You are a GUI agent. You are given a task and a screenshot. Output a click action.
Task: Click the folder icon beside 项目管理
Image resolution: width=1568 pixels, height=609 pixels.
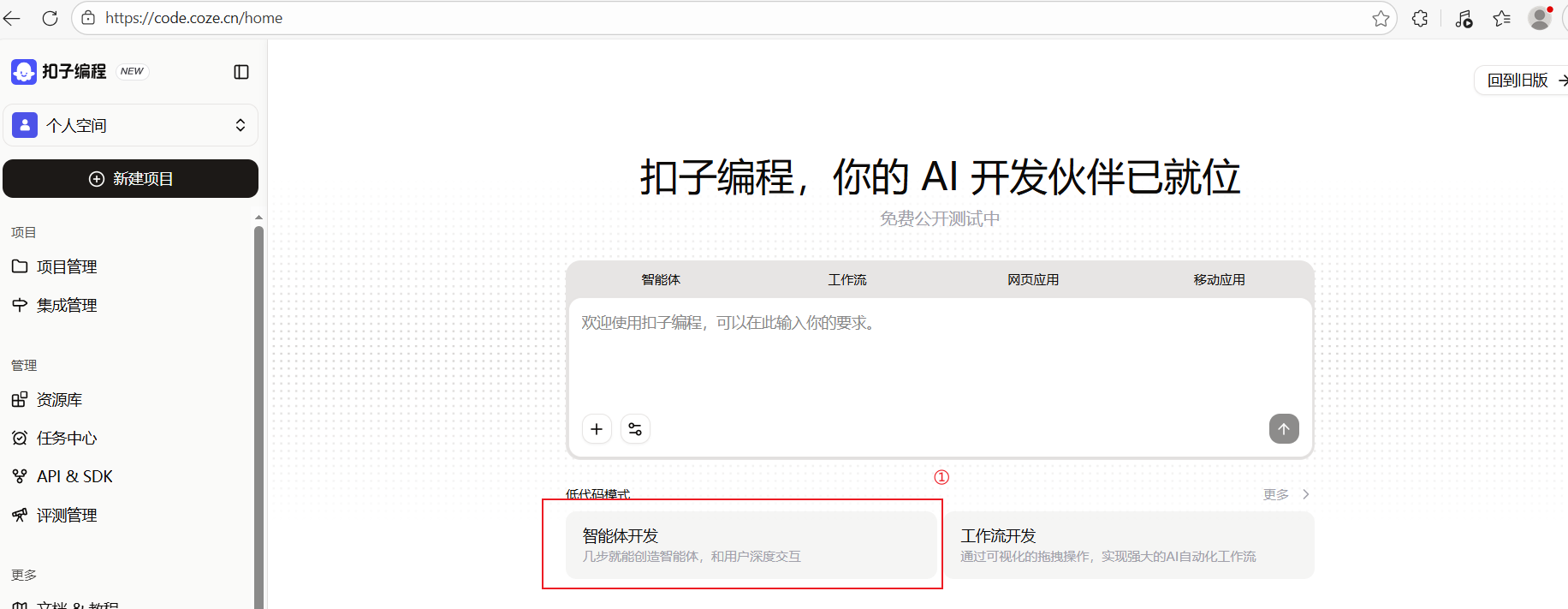click(x=20, y=266)
